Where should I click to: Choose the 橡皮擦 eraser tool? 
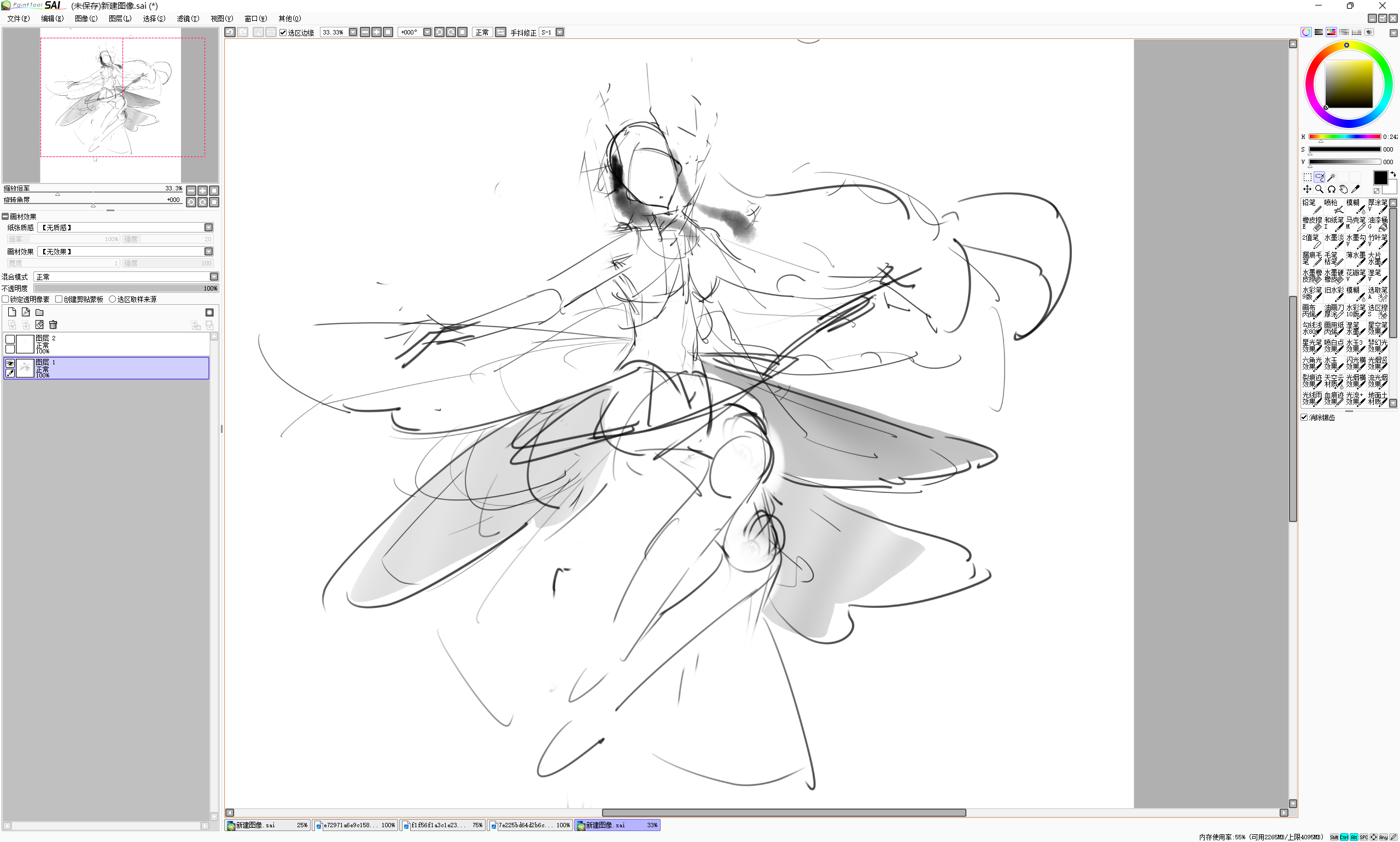1311,224
